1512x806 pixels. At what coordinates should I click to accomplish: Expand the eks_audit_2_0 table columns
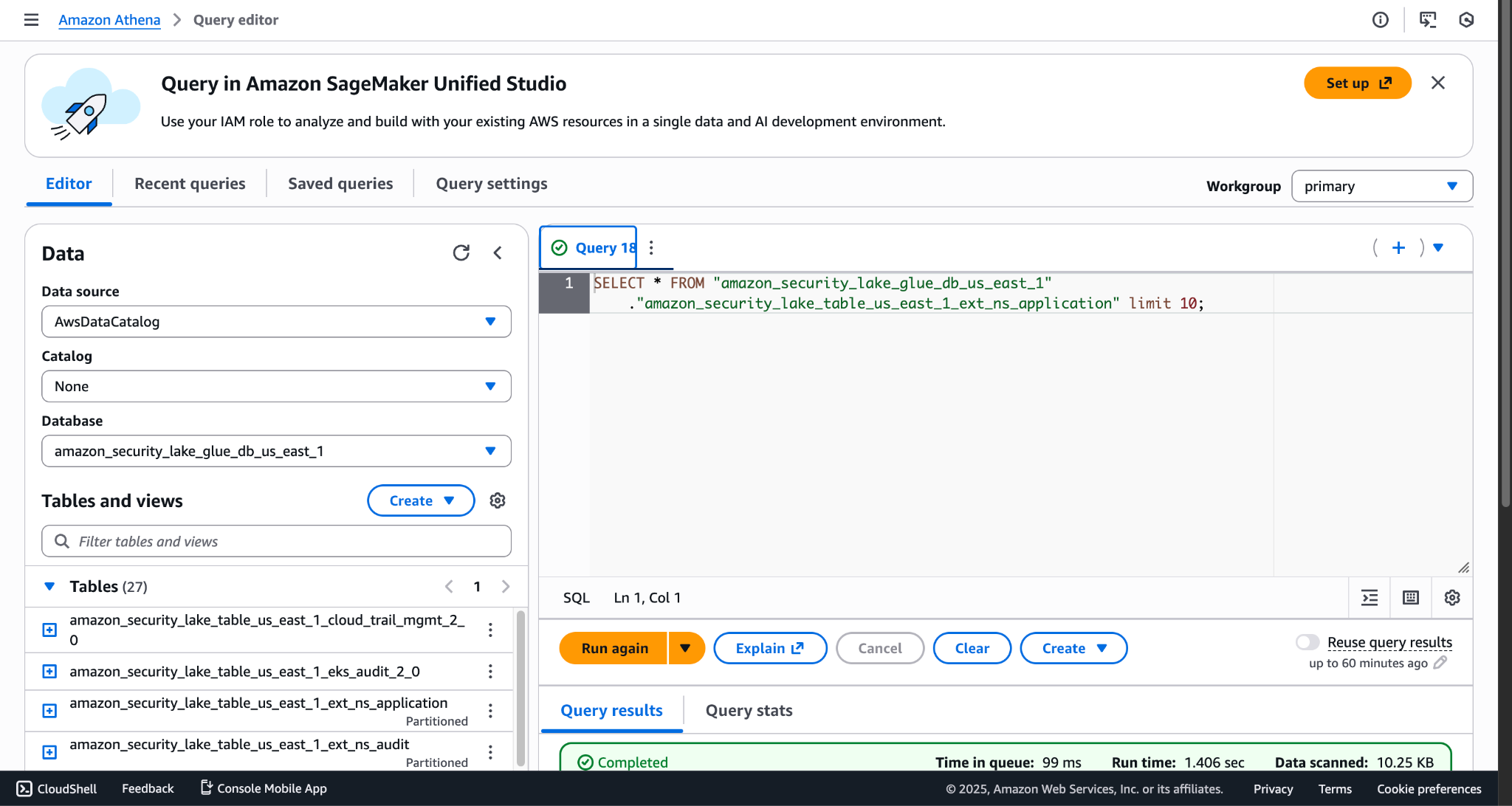[x=49, y=671]
